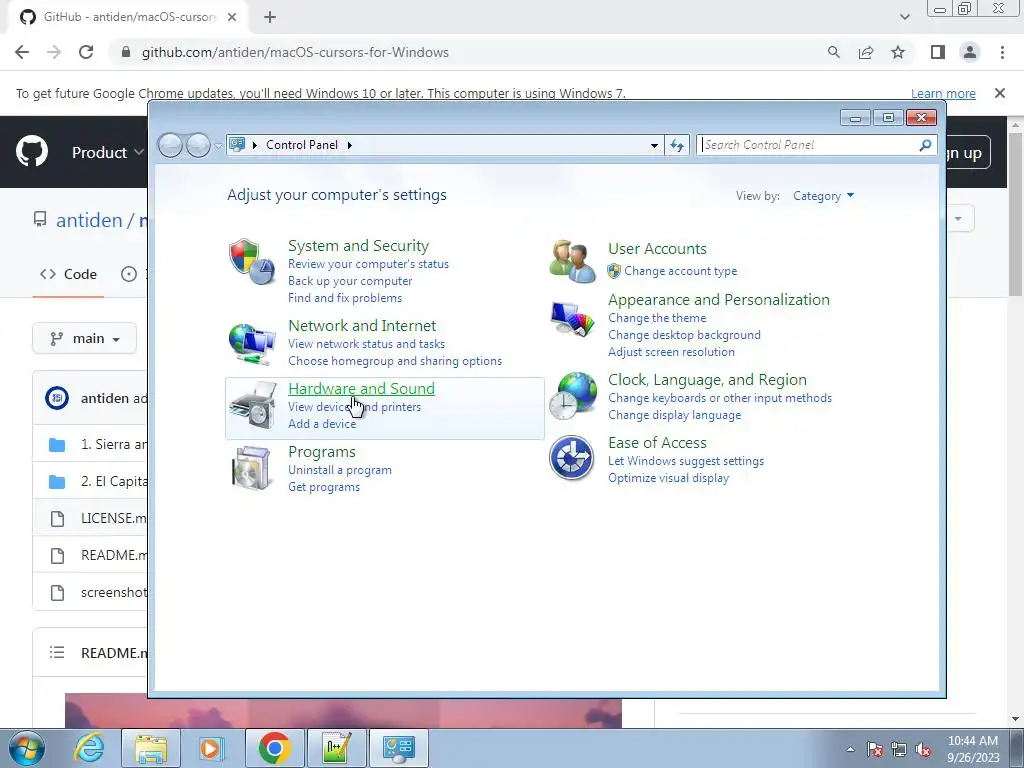Reload the Chrome page
Image resolution: width=1024 pixels, height=768 pixels.
86,52
